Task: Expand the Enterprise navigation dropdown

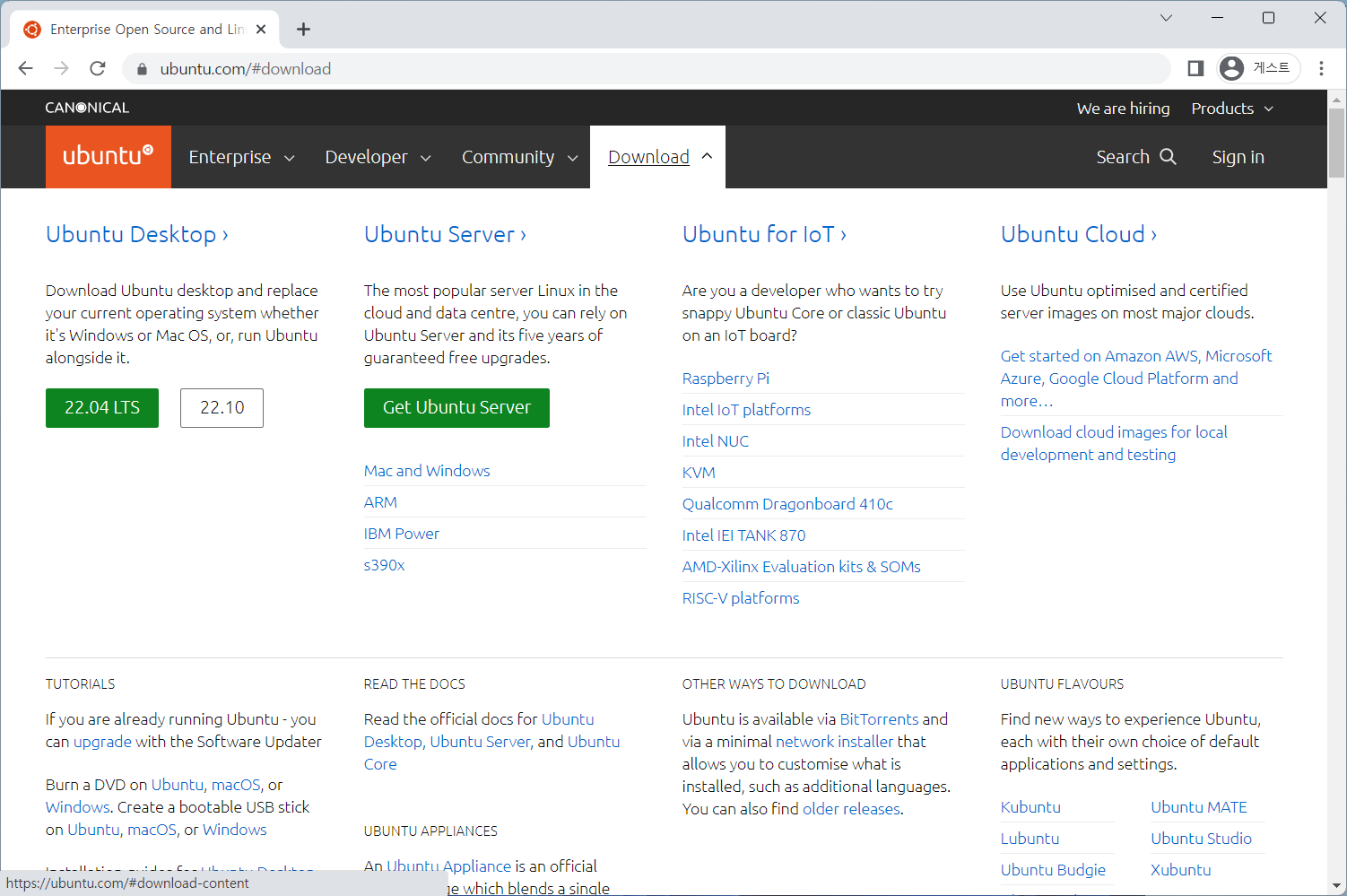Action: tap(240, 158)
